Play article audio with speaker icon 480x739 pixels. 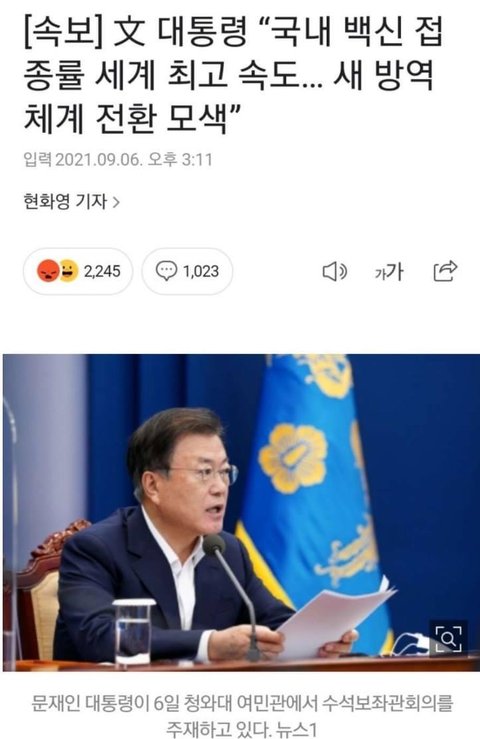point(334,271)
